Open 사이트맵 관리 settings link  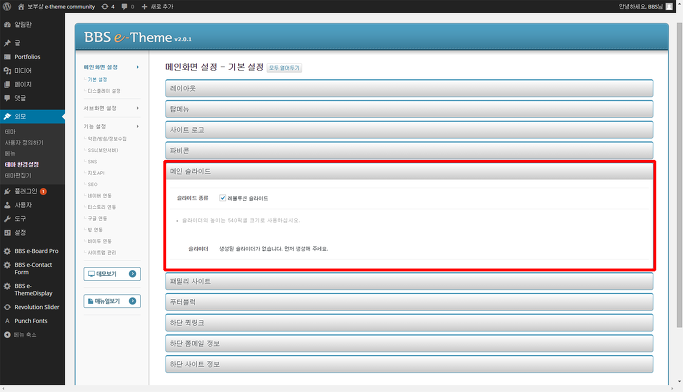pyautogui.click(x=101, y=252)
